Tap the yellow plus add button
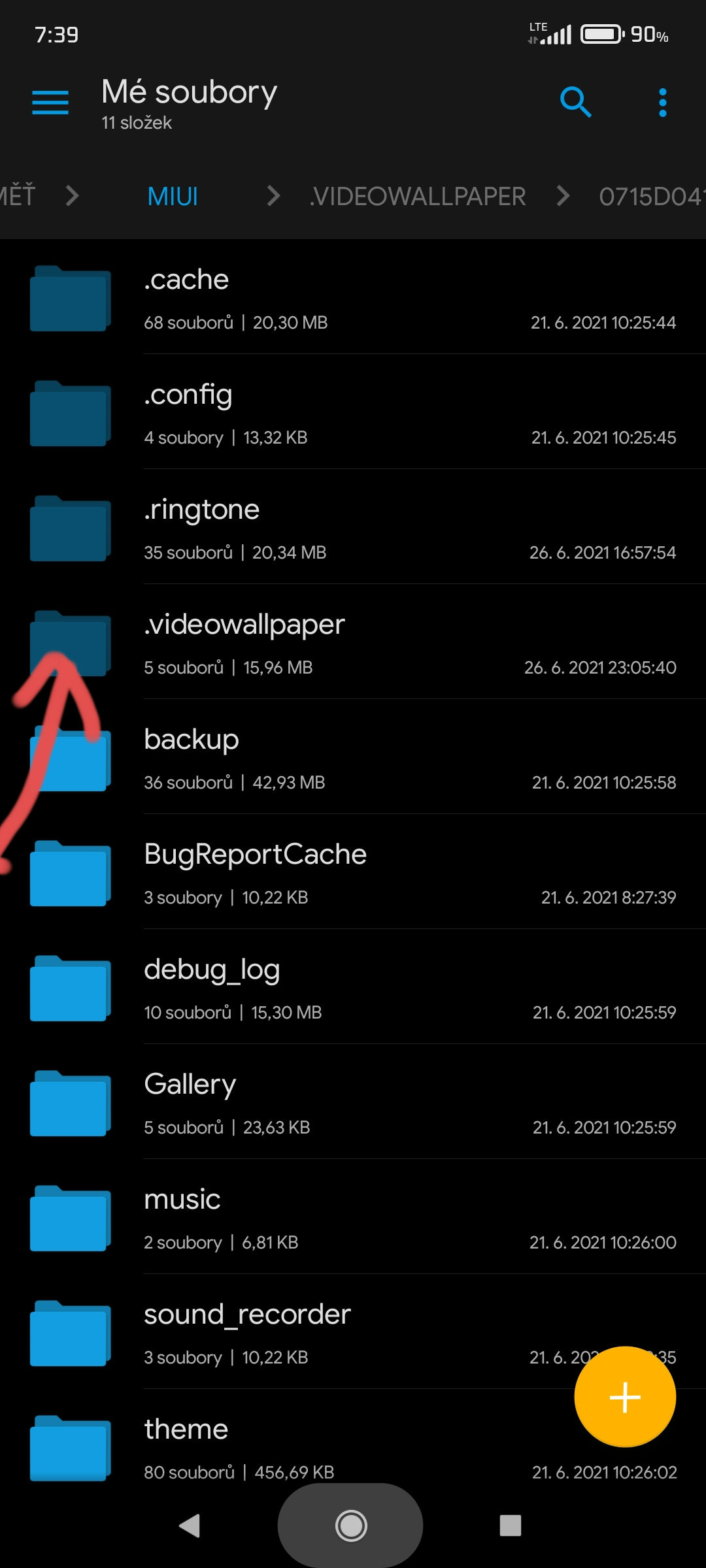 625,1397
